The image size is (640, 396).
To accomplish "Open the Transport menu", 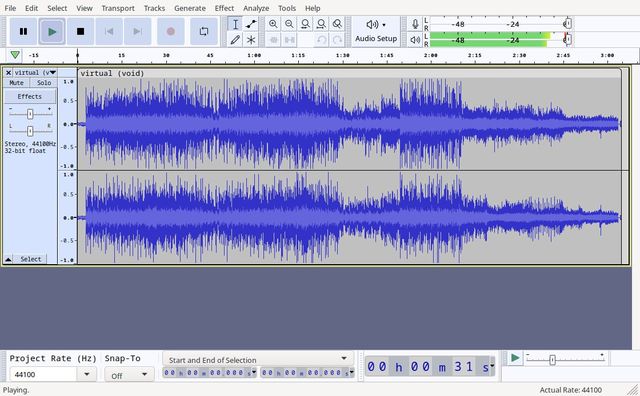I will click(118, 8).
